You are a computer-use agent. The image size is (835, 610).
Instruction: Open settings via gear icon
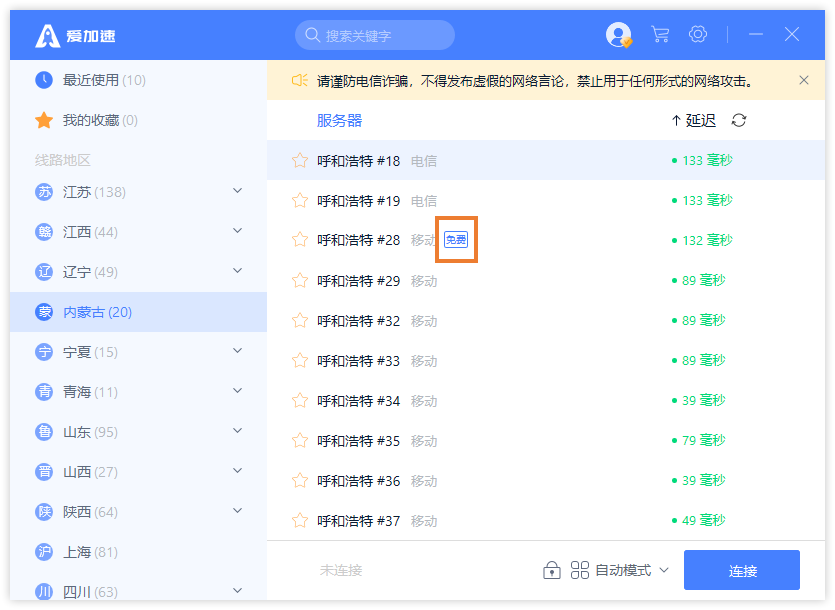pos(698,34)
